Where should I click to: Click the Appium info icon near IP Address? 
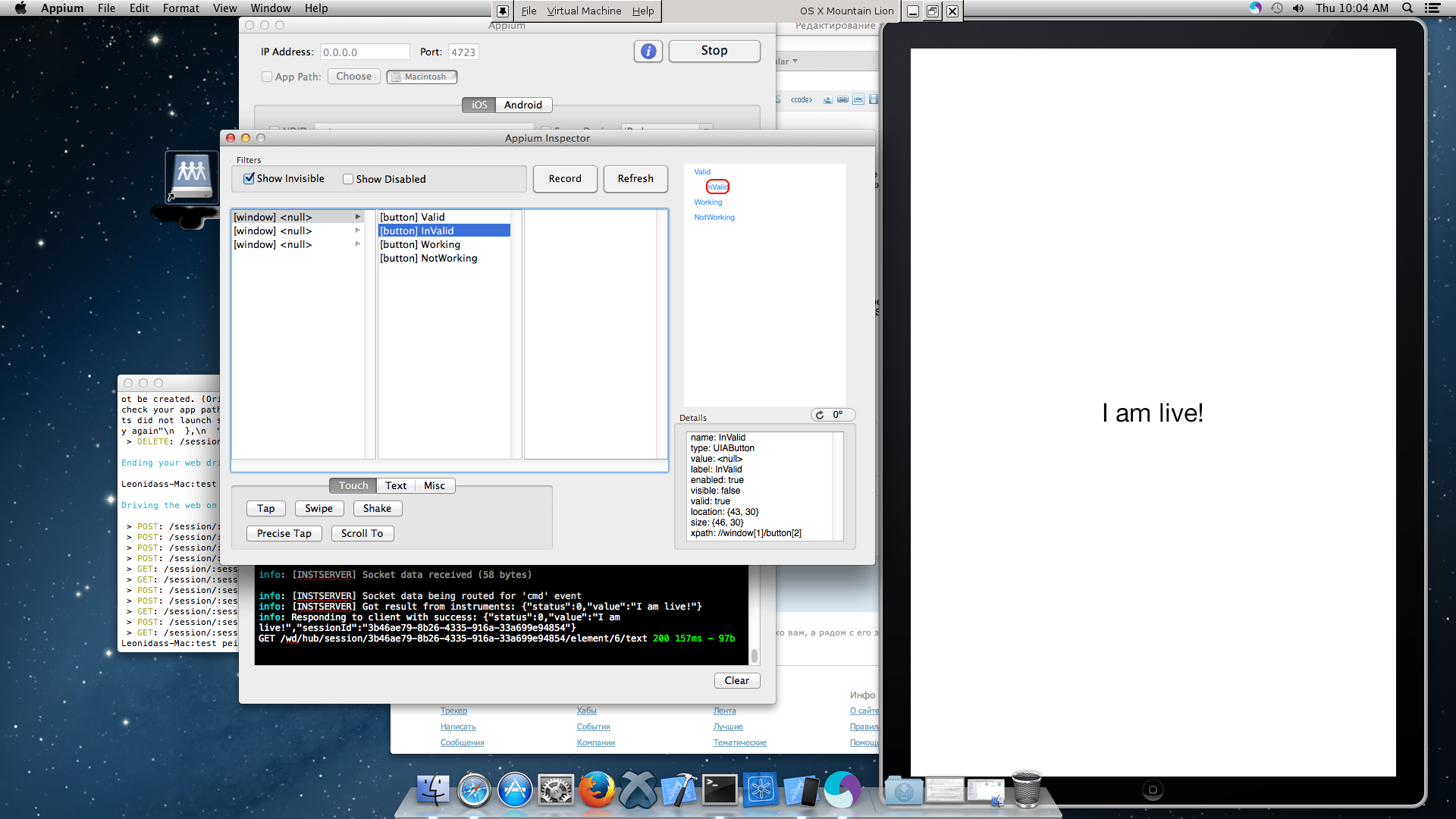click(648, 52)
